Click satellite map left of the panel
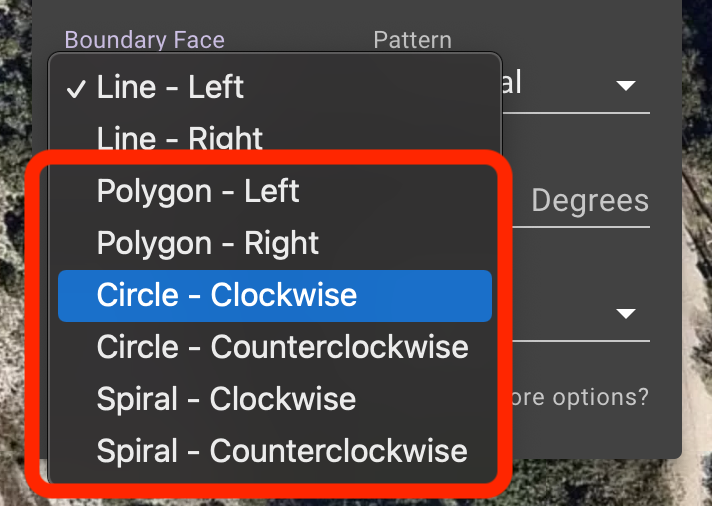712x506 pixels. pyautogui.click(x=16, y=227)
